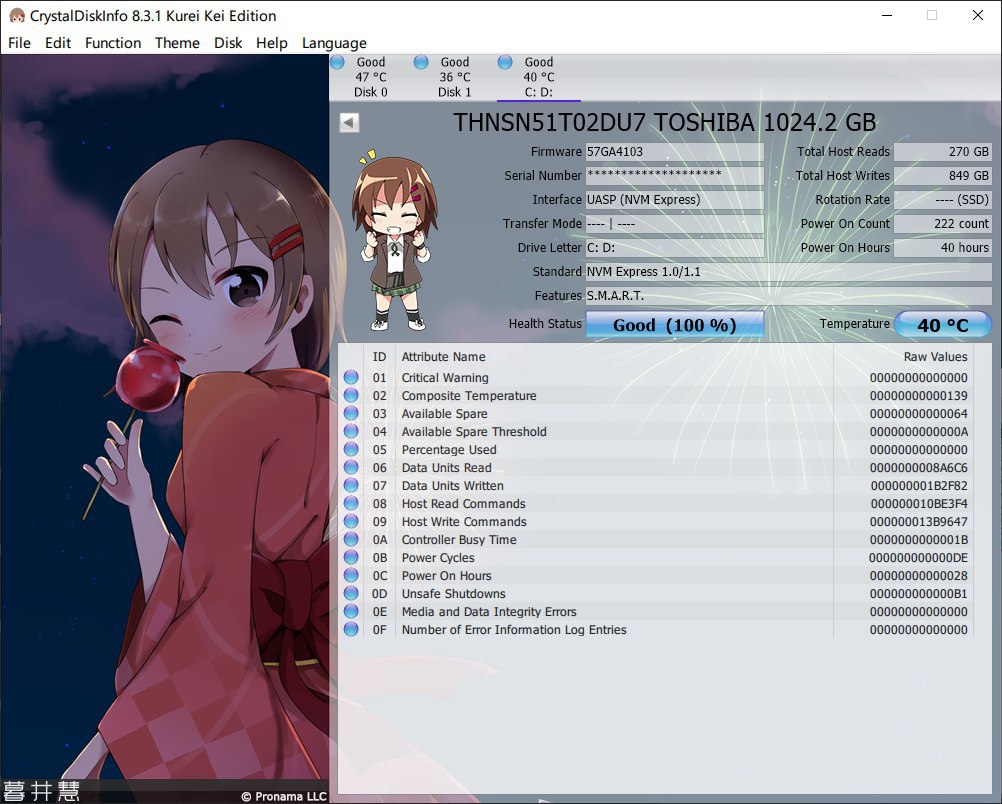Click Total Host Reads value 270 GB
Viewport: 1002px width, 804px height.
coord(943,151)
